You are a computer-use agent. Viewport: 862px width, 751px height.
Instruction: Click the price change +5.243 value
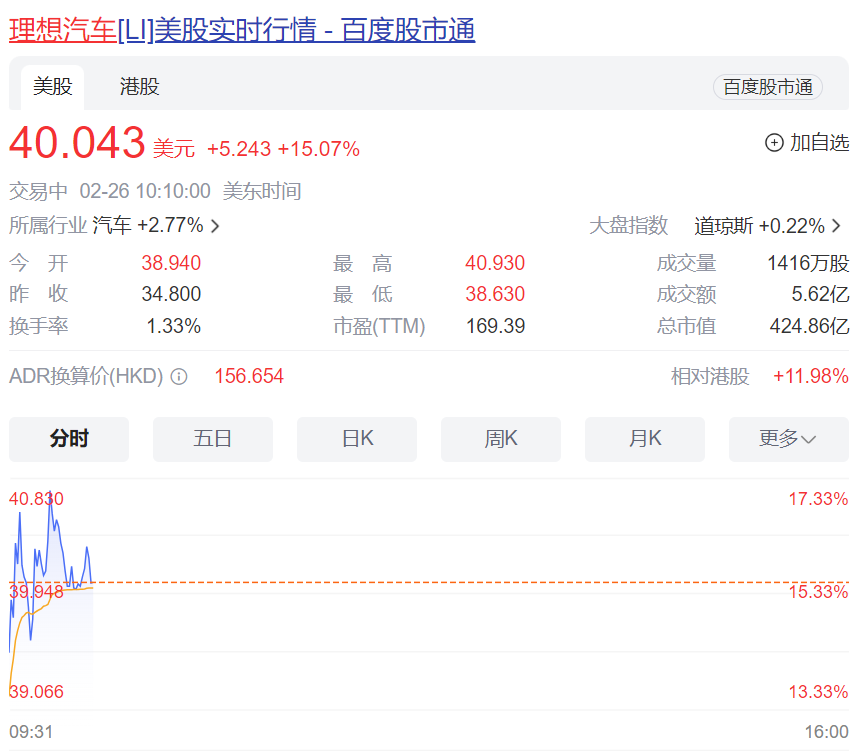(x=239, y=149)
